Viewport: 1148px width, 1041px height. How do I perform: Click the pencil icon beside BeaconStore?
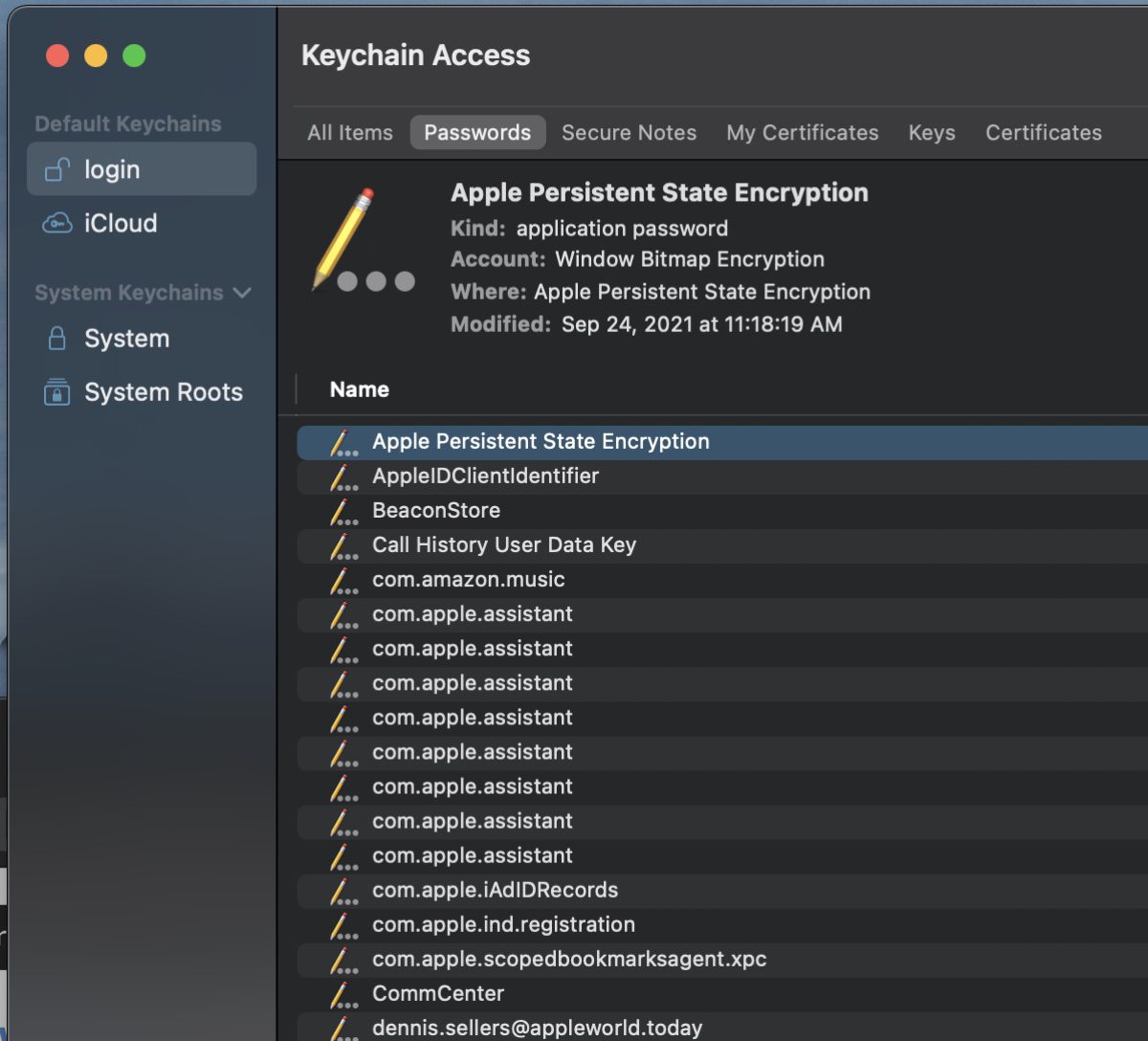[343, 512]
